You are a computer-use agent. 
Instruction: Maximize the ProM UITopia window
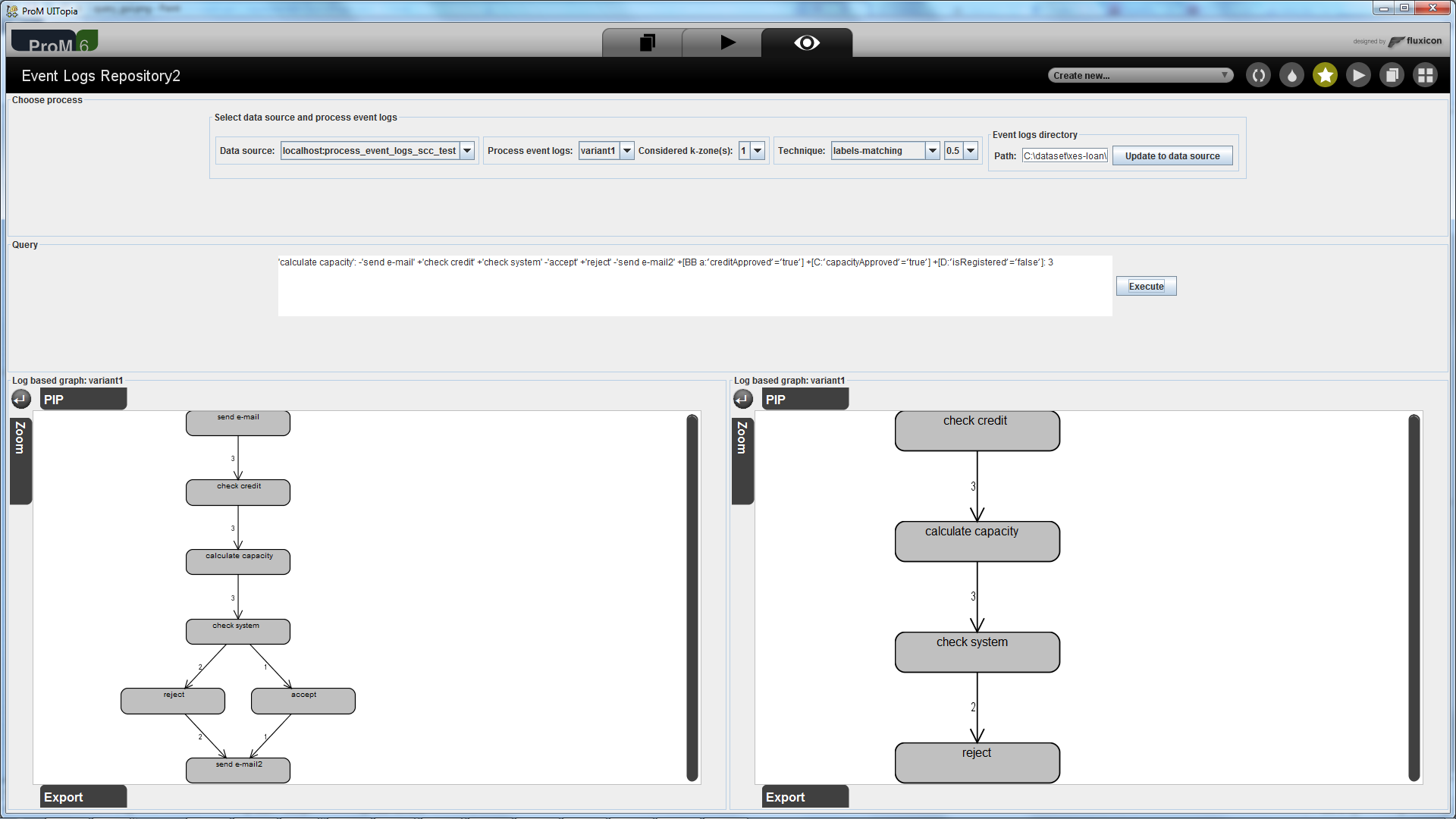(x=1404, y=8)
